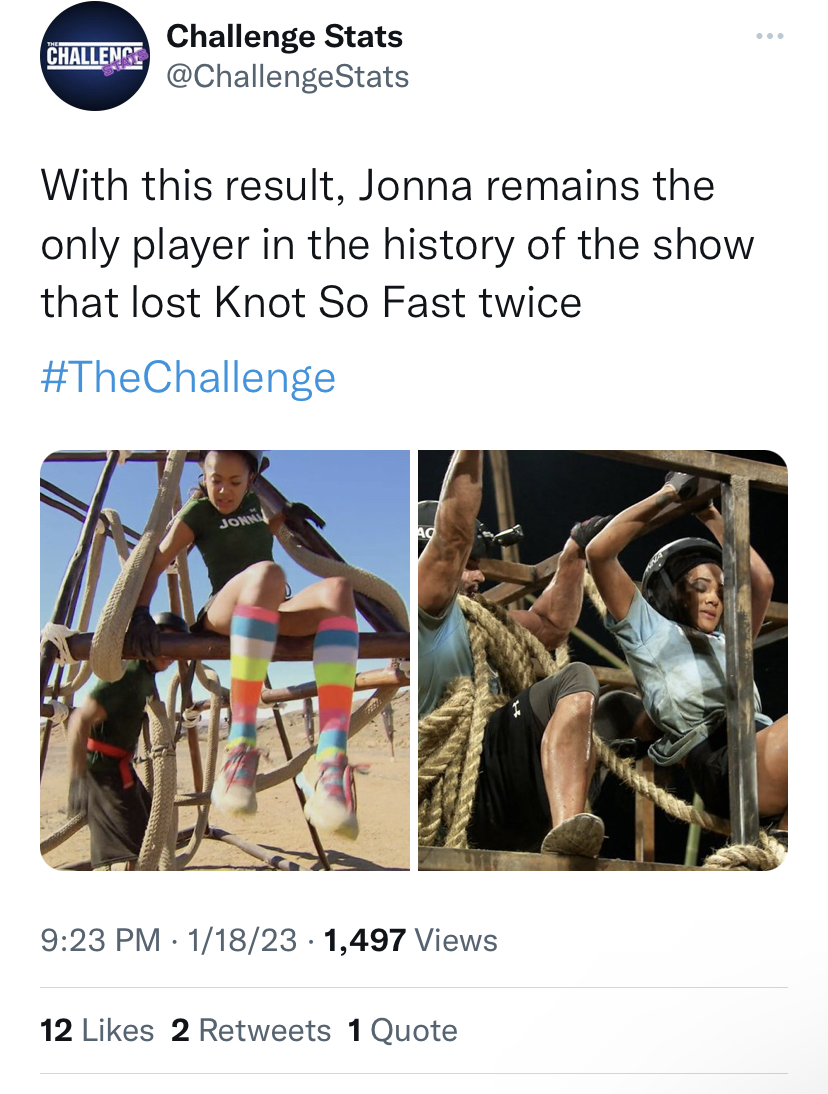
Task: View the left photo of Jonna in striped socks
Action: pyautogui.click(x=225, y=660)
